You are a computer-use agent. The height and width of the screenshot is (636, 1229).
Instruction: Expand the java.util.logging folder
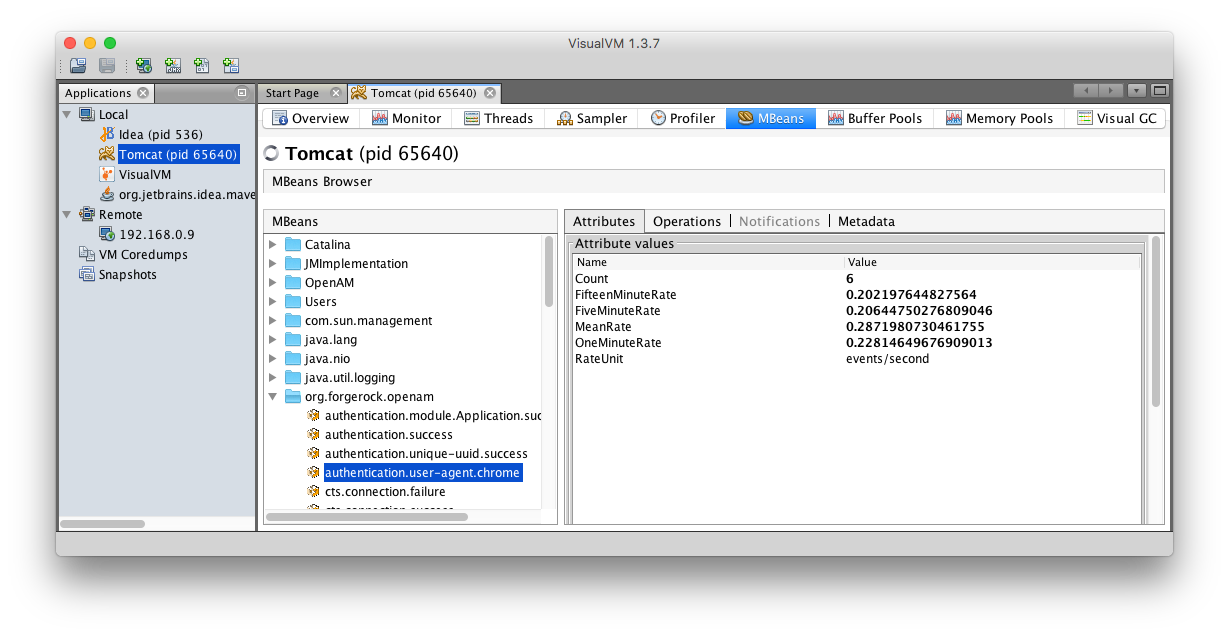(273, 377)
